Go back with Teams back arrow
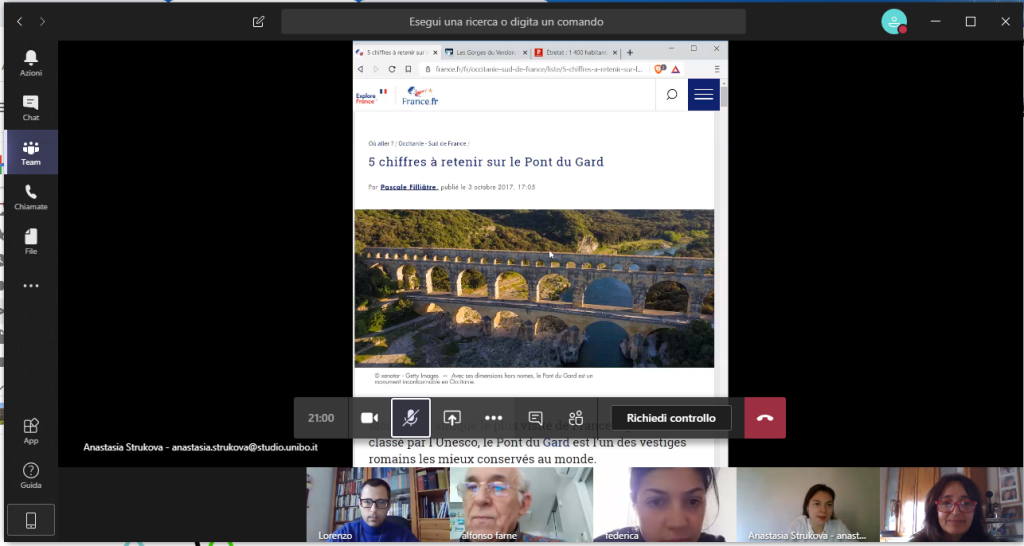The height and width of the screenshot is (546, 1024). click(x=20, y=22)
